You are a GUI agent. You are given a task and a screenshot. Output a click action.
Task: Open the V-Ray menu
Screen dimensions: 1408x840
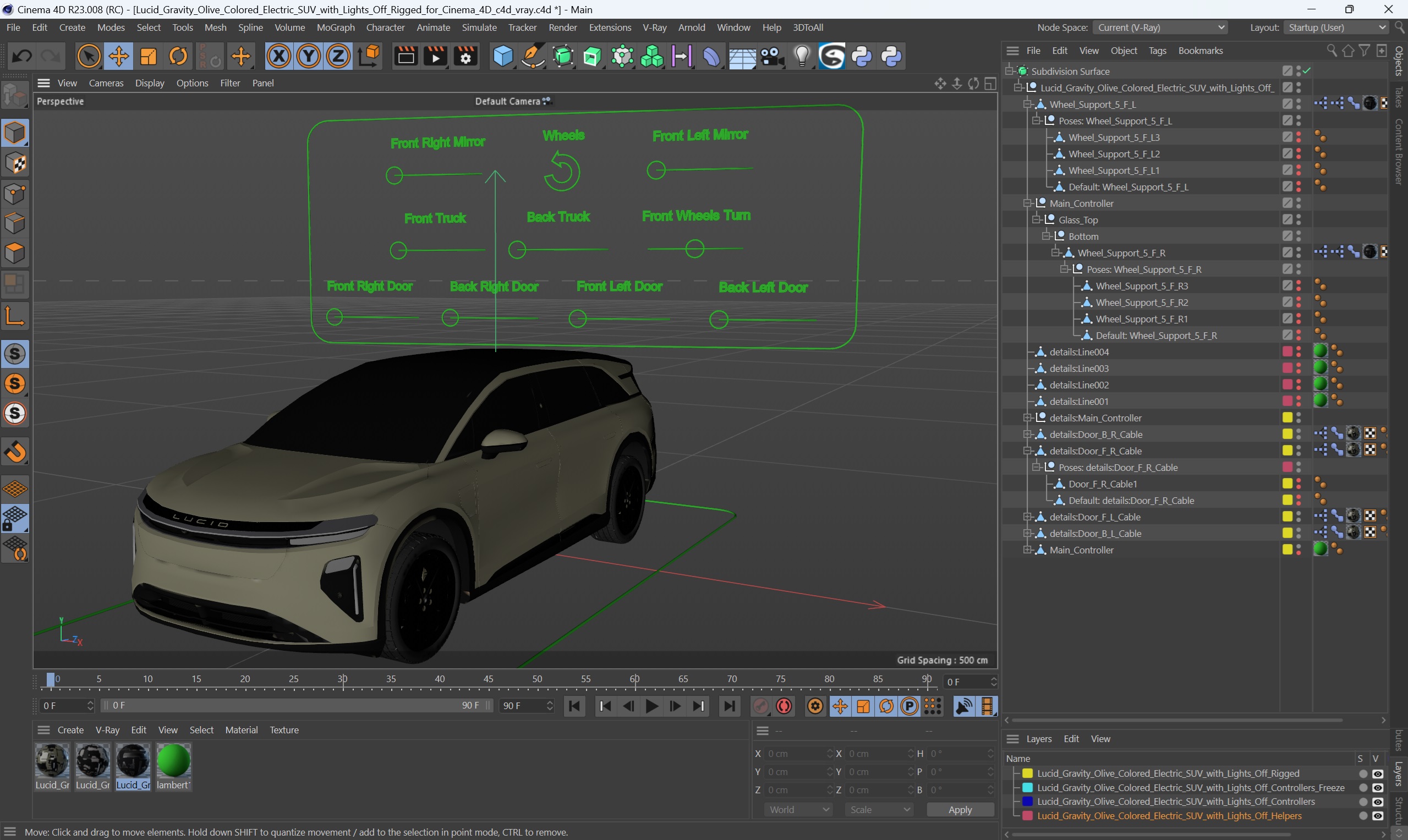[654, 27]
